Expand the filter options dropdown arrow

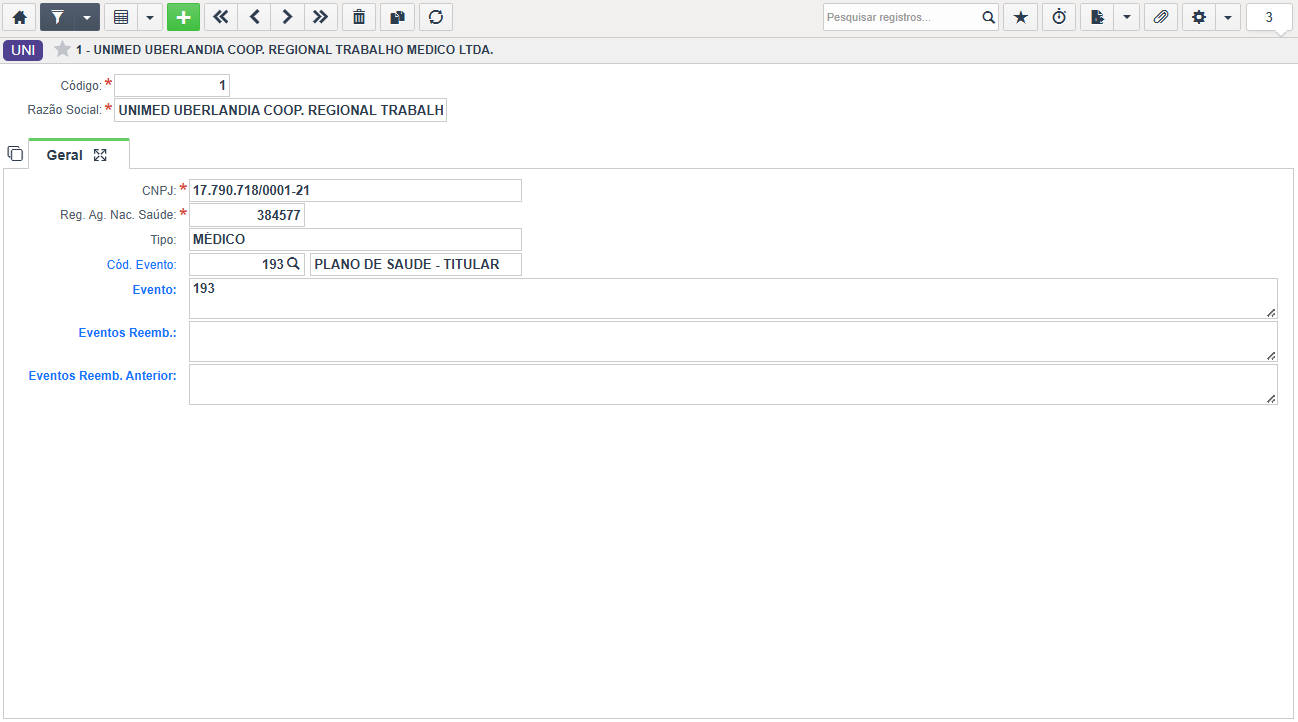click(x=87, y=17)
